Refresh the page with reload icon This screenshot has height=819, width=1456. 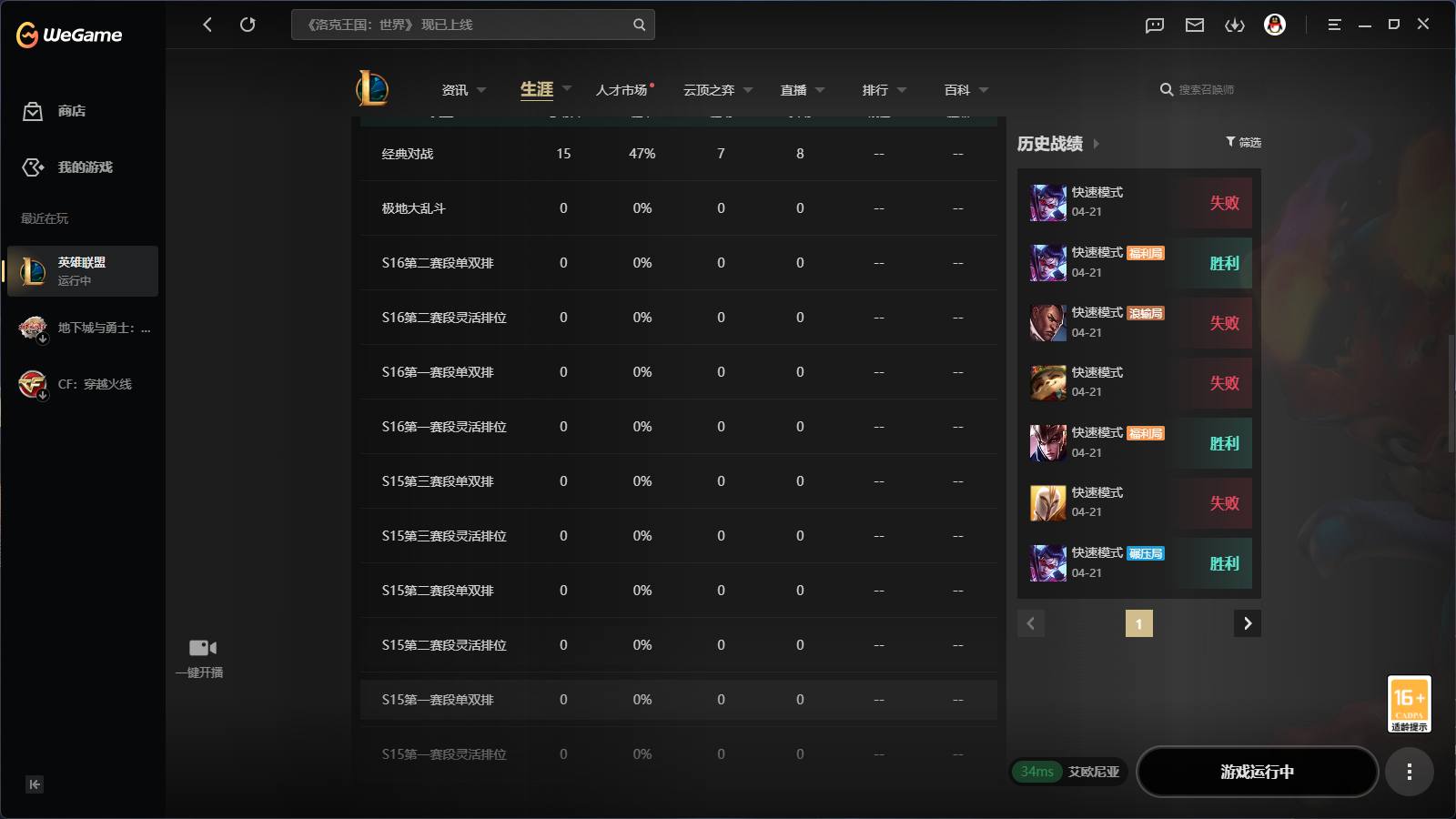pyautogui.click(x=248, y=25)
